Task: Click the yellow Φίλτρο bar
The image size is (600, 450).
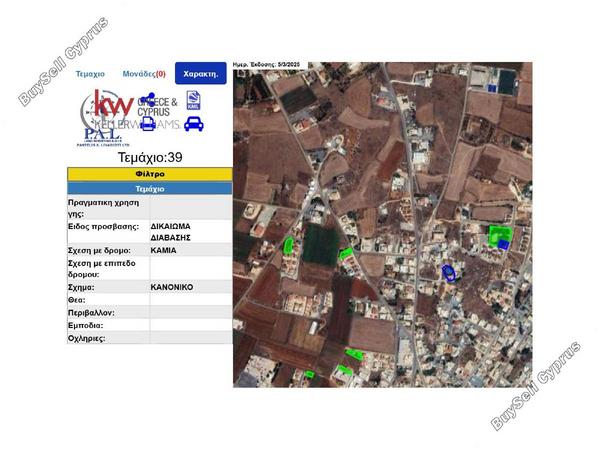Action: tap(150, 174)
